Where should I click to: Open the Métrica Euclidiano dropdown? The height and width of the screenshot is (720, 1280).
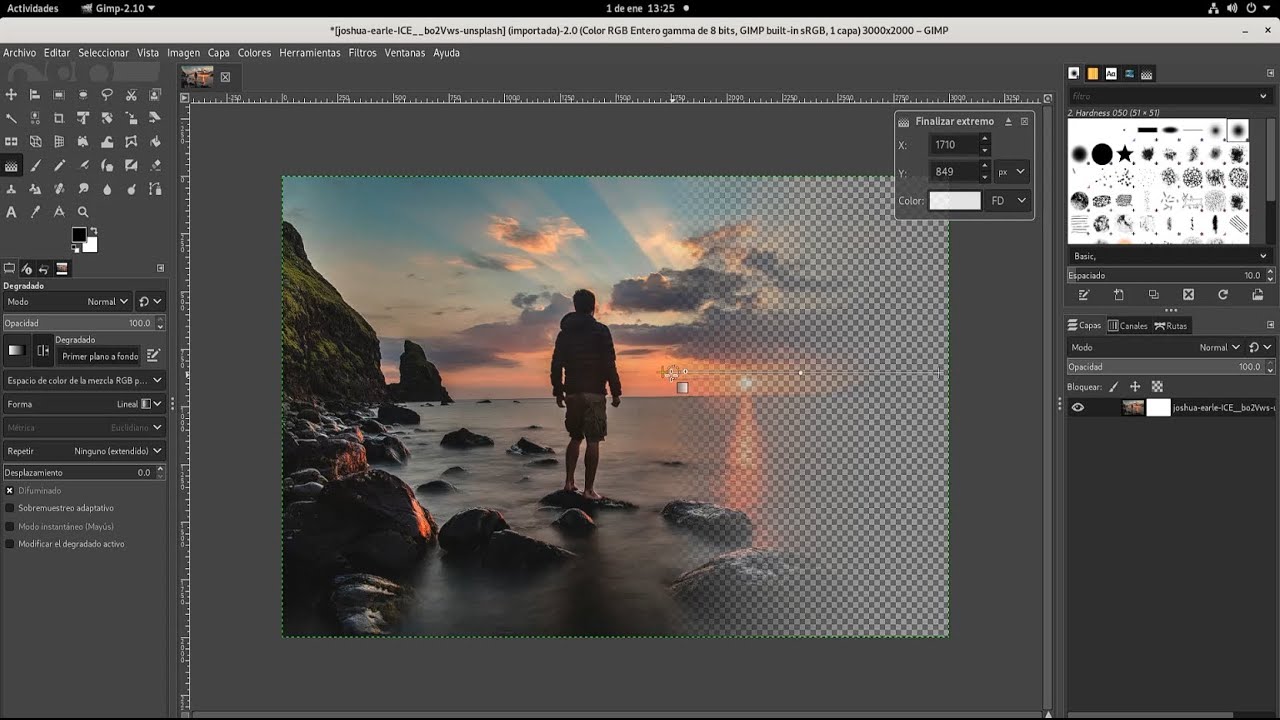tap(84, 427)
